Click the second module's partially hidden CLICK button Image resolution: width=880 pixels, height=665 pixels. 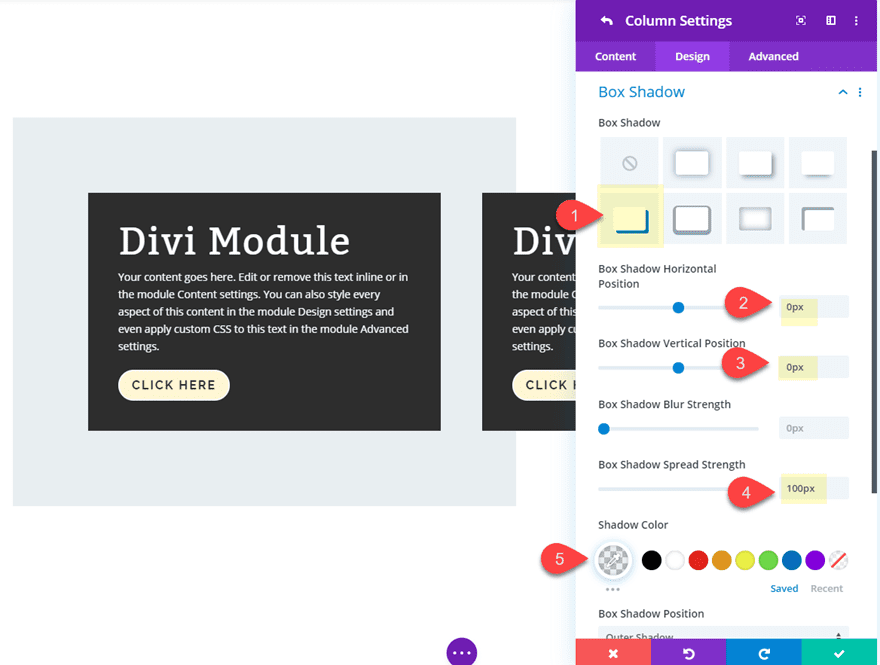coord(544,385)
